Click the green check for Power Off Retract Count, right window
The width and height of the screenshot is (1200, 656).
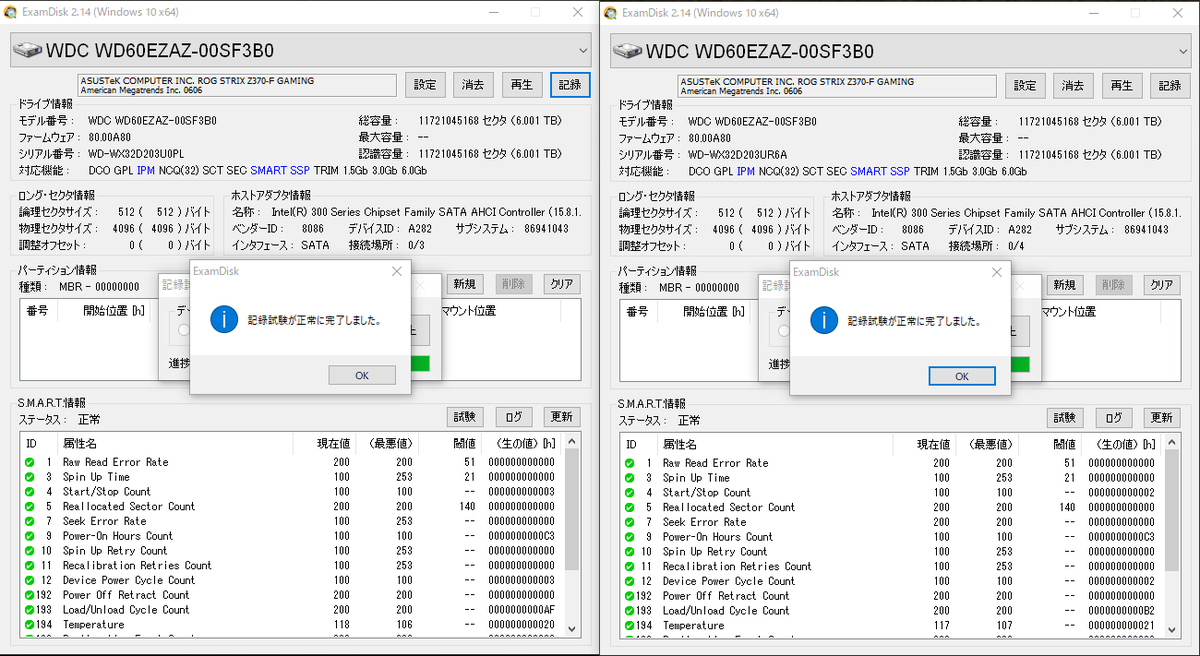(x=630, y=596)
